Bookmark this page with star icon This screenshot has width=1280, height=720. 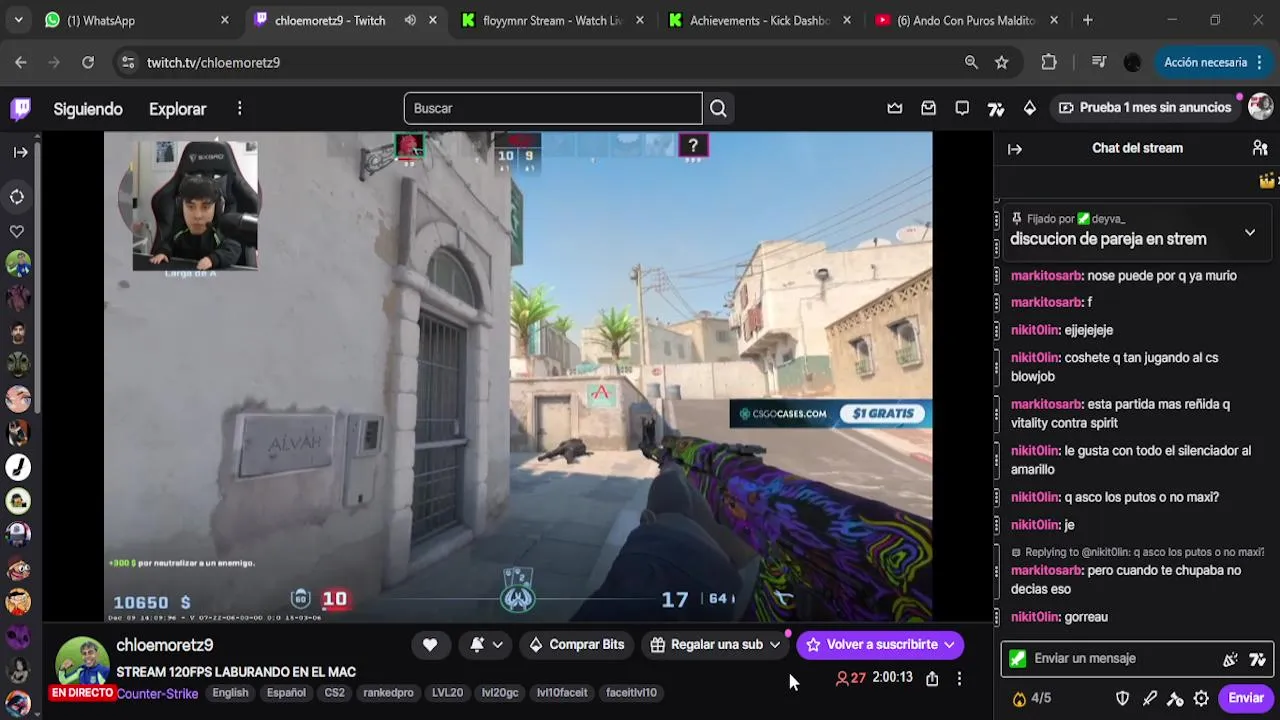(x=1002, y=62)
